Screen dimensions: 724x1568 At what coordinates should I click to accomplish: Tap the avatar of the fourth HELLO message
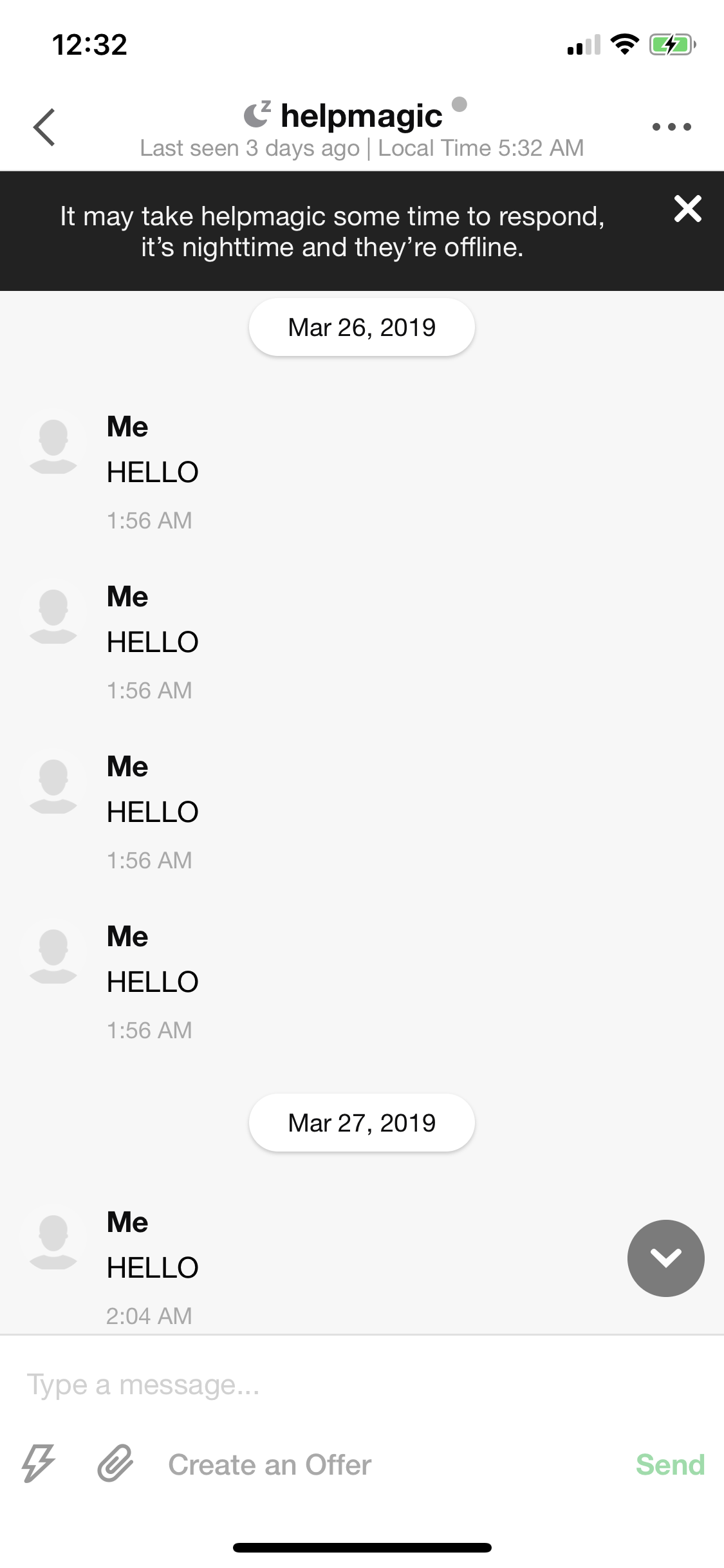click(53, 955)
